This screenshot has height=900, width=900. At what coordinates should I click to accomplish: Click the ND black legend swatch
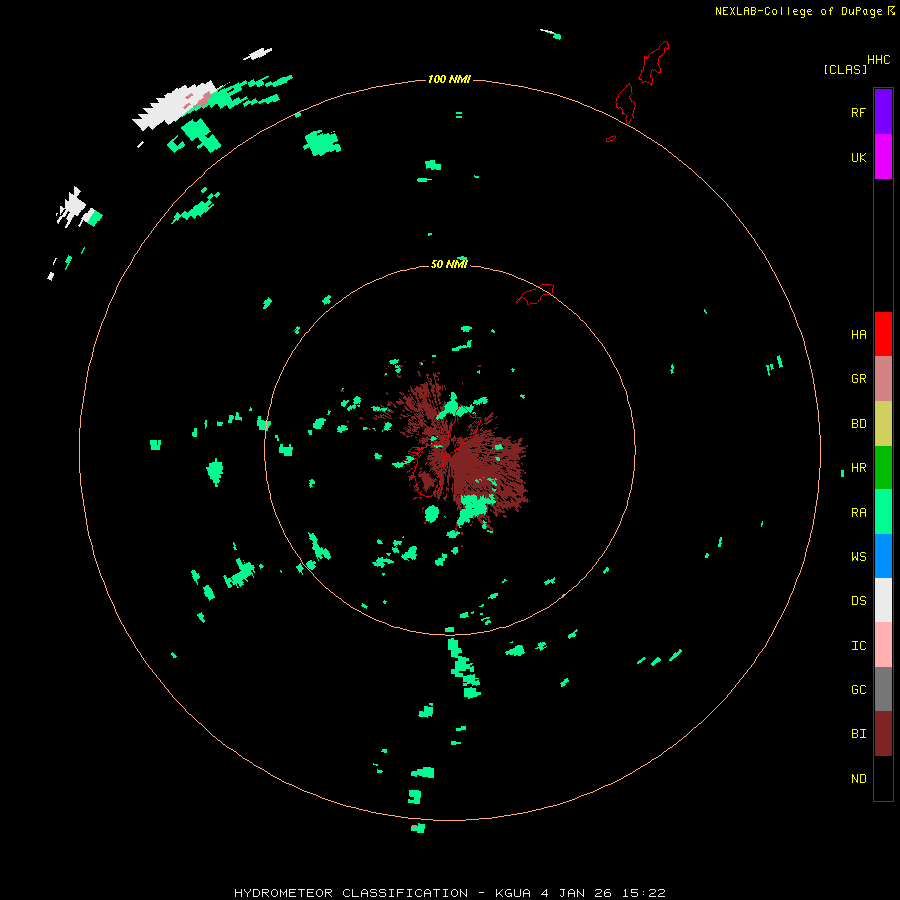(883, 778)
